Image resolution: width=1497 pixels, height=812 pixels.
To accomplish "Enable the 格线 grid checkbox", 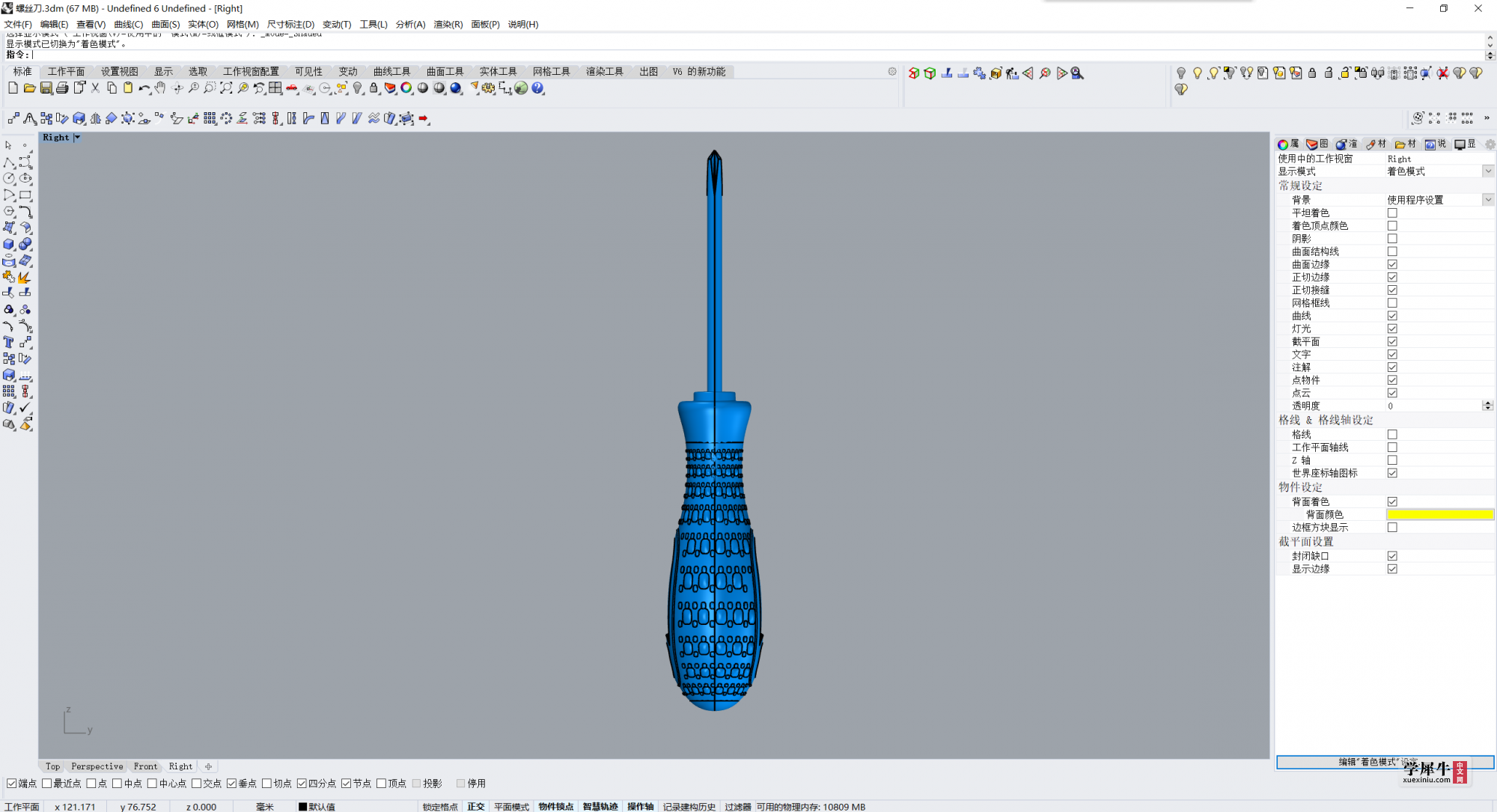I will (1392, 434).
